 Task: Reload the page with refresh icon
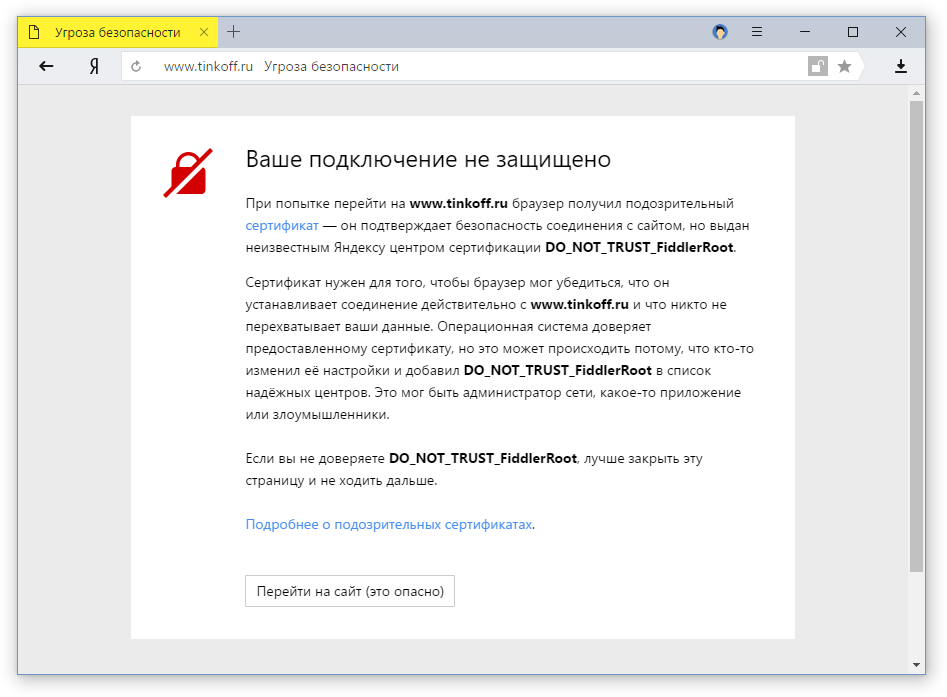pyautogui.click(x=136, y=66)
